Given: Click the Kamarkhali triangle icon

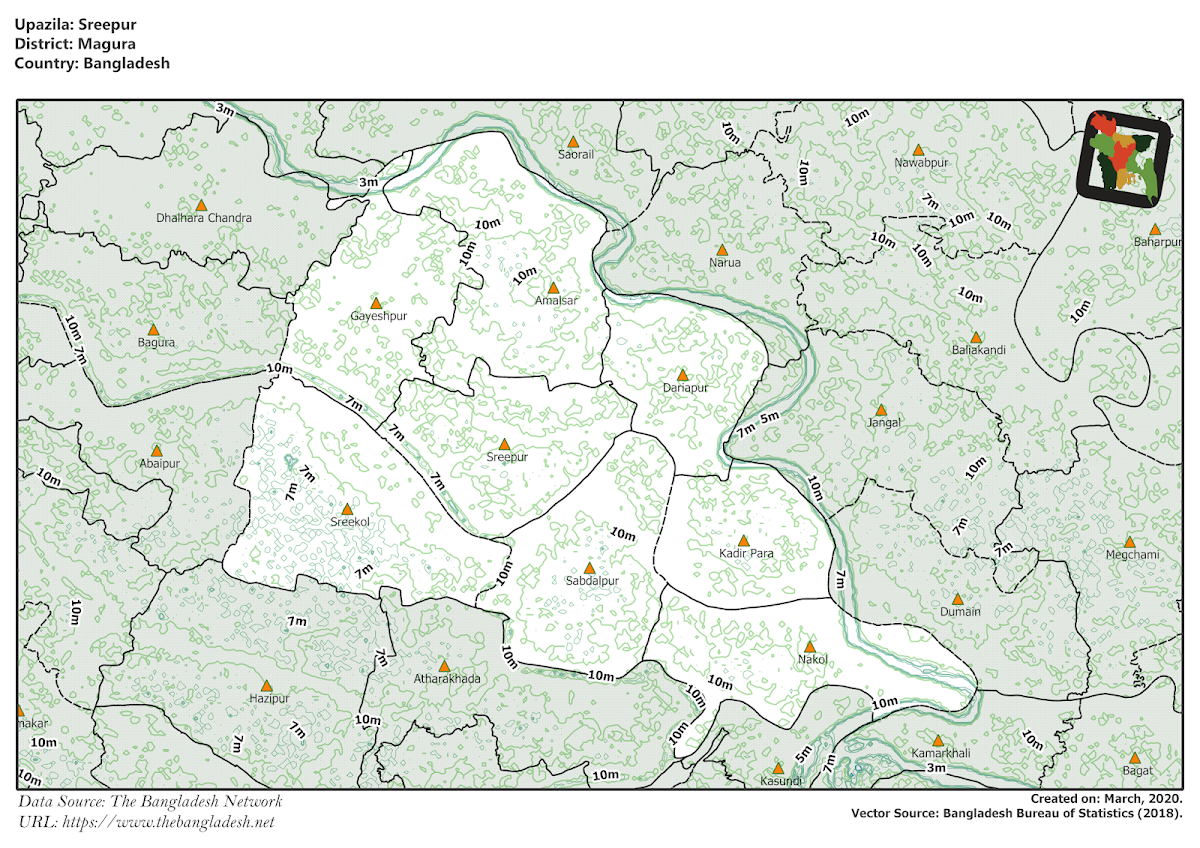Looking at the screenshot, I should pyautogui.click(x=938, y=741).
